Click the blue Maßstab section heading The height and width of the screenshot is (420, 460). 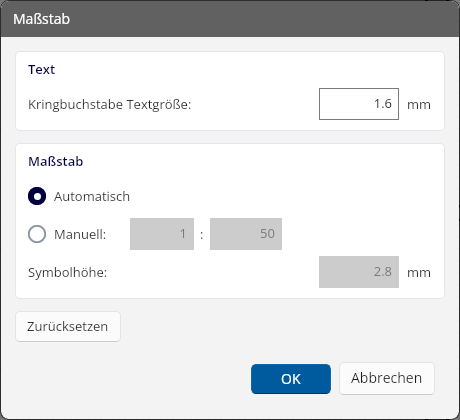coord(56,161)
